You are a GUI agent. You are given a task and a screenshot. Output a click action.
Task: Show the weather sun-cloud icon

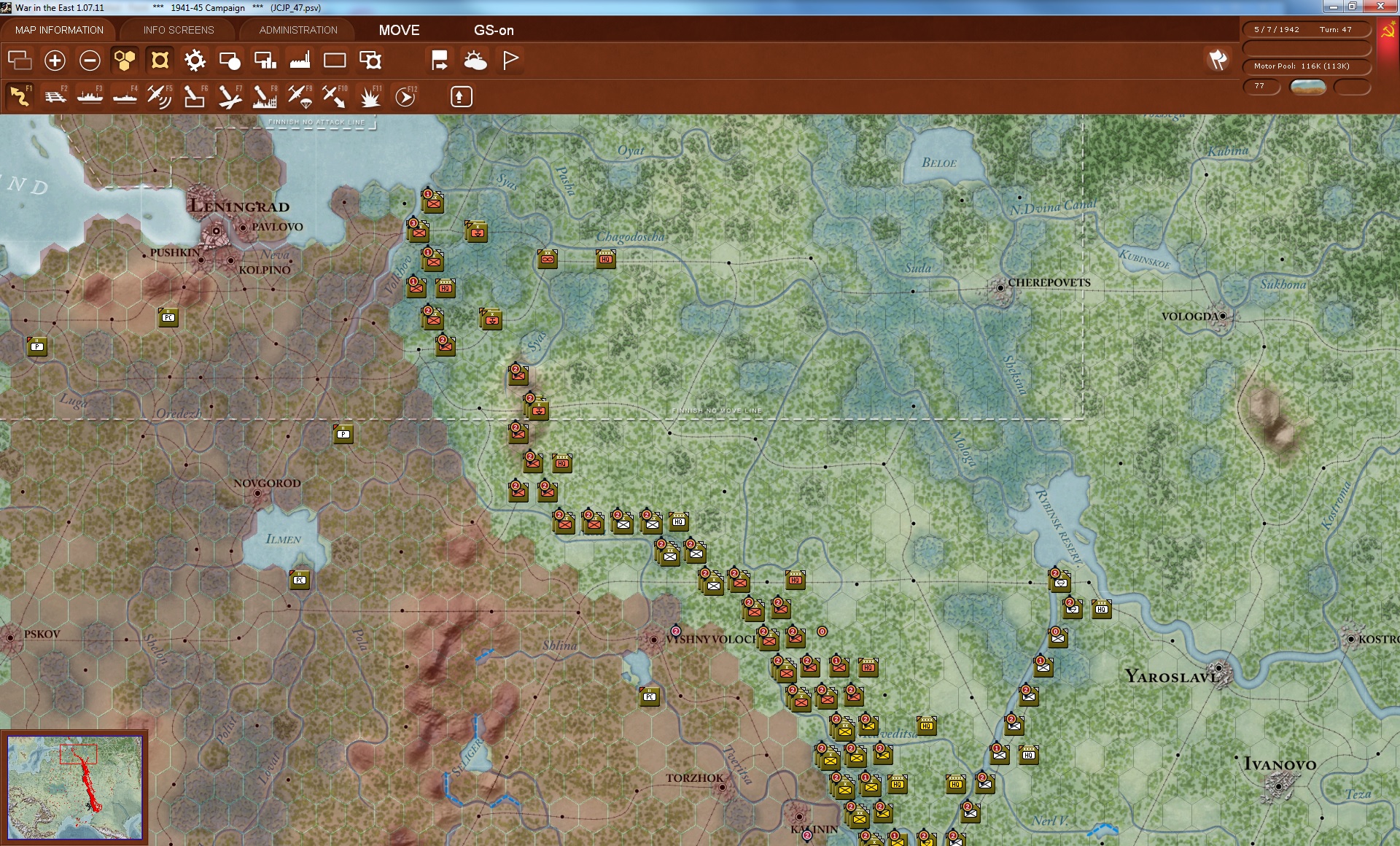(x=475, y=61)
